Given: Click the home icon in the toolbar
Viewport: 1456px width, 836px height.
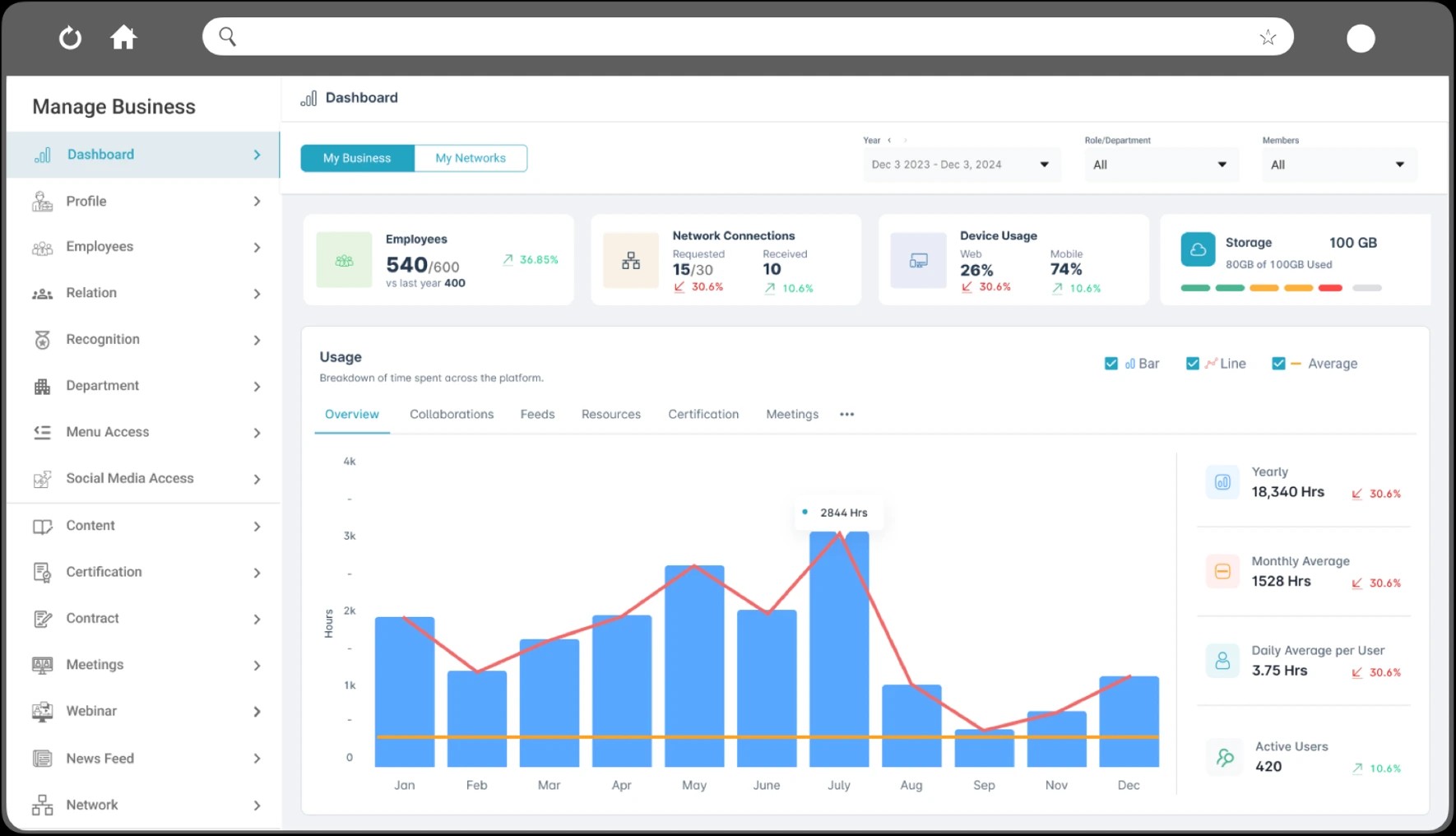Looking at the screenshot, I should 123,37.
